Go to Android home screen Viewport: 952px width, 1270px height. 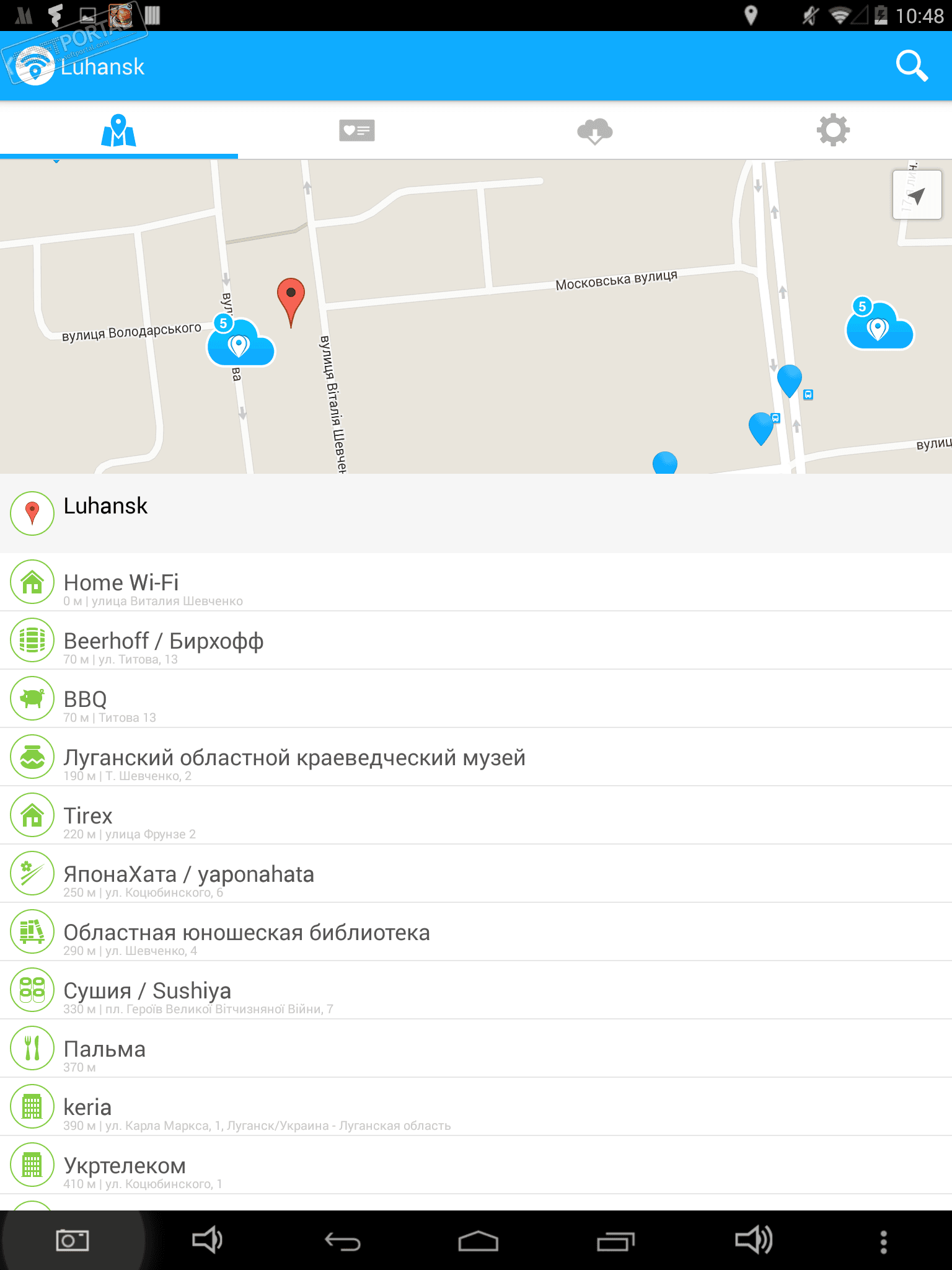[x=478, y=1241]
